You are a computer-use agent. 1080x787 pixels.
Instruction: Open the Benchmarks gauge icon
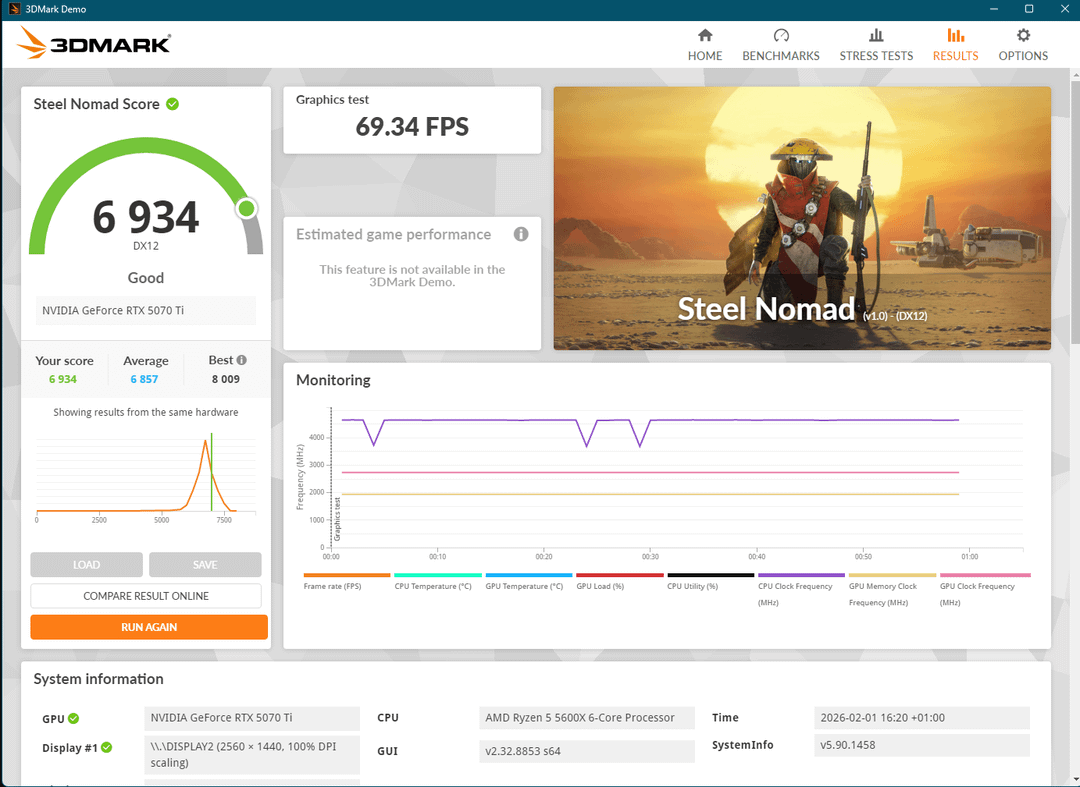point(781,36)
